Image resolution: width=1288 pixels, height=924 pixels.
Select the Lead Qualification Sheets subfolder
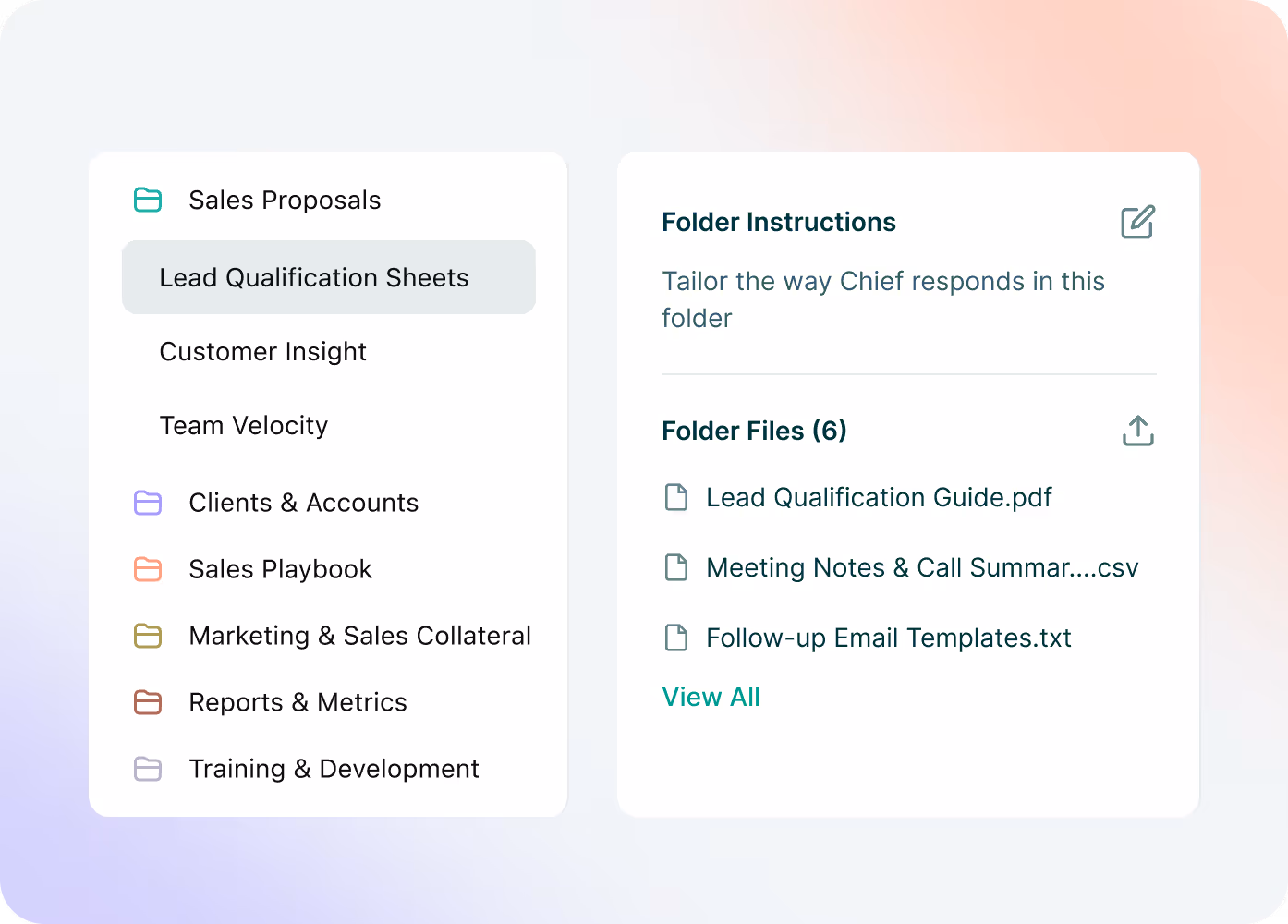point(329,277)
